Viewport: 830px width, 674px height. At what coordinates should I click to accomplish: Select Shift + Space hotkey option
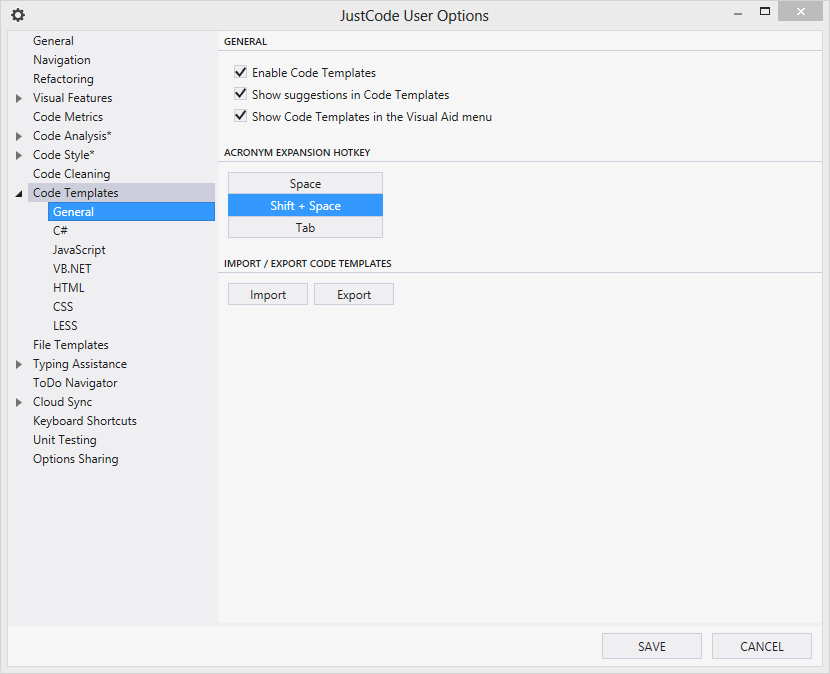pyautogui.click(x=305, y=205)
